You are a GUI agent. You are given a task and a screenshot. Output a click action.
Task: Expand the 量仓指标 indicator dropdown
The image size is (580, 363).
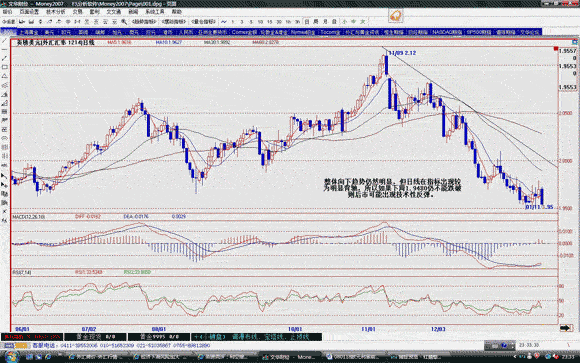(x=203, y=22)
